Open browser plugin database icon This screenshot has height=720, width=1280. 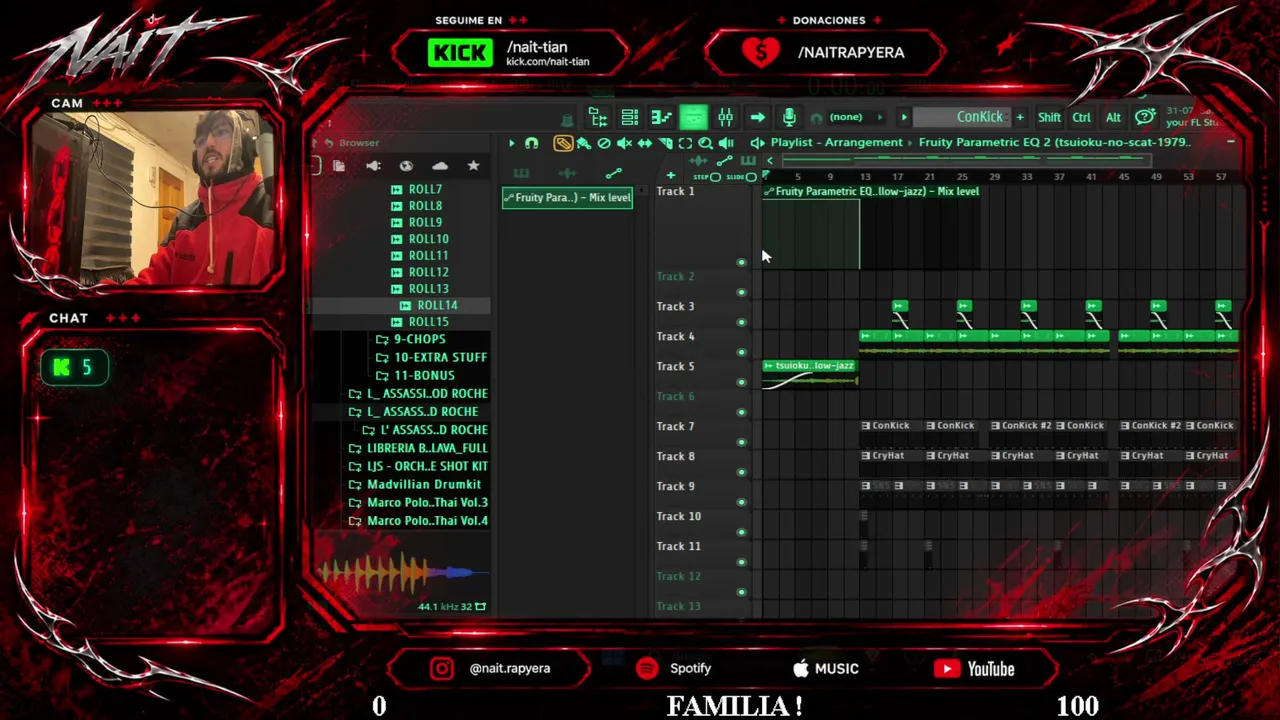pos(373,166)
